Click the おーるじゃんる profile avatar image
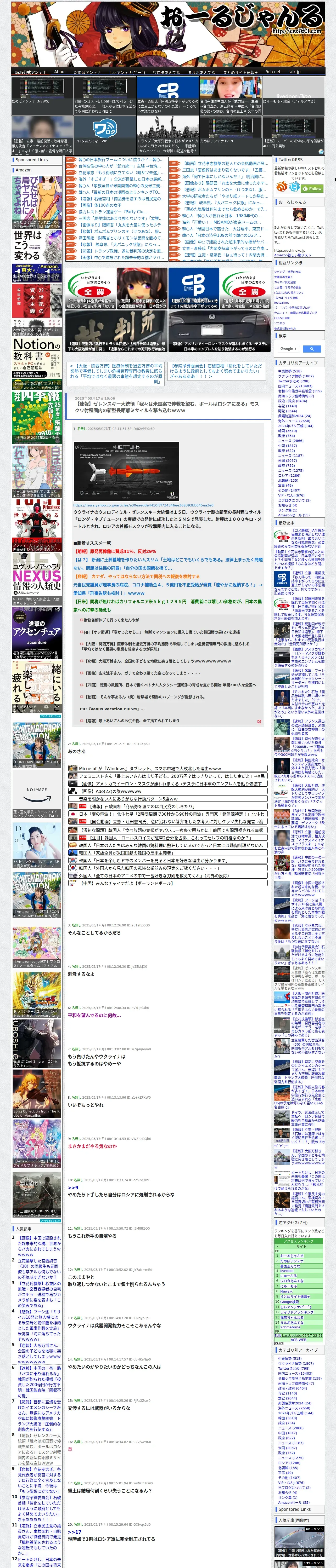The image size is (336, 1568). [299, 214]
